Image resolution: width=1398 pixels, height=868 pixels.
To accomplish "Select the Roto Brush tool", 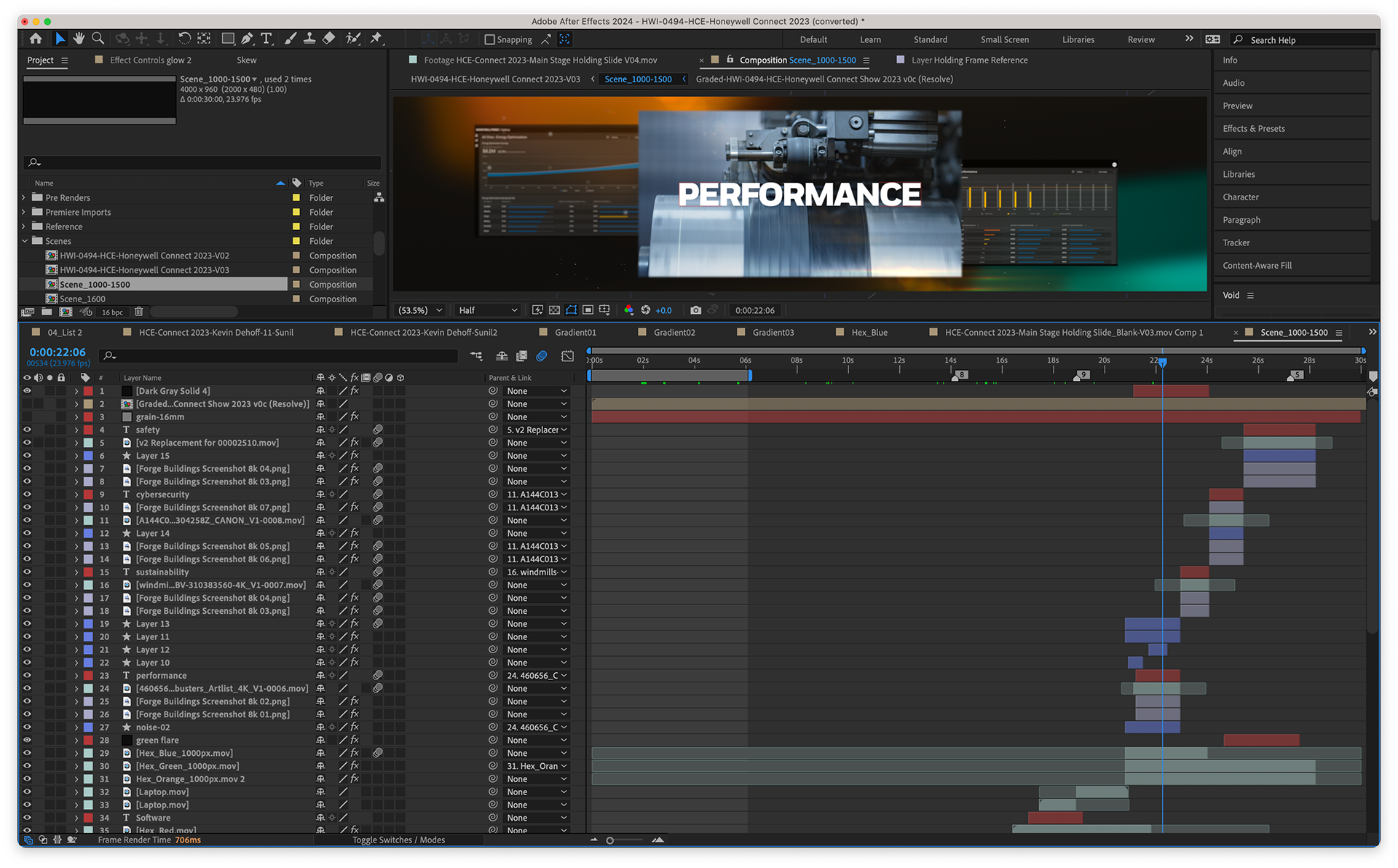I will click(x=353, y=39).
